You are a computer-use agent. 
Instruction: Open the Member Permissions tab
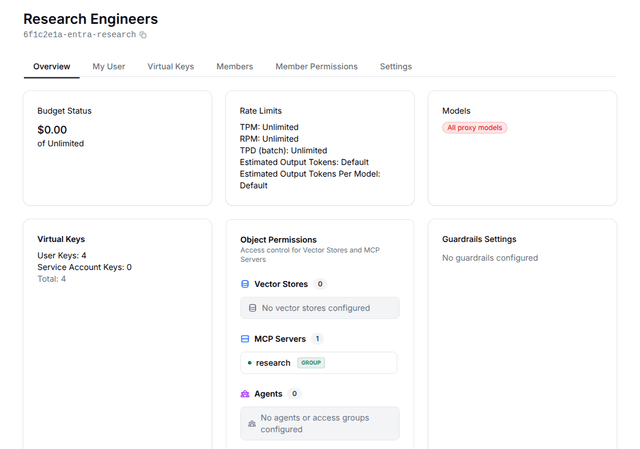coord(316,67)
